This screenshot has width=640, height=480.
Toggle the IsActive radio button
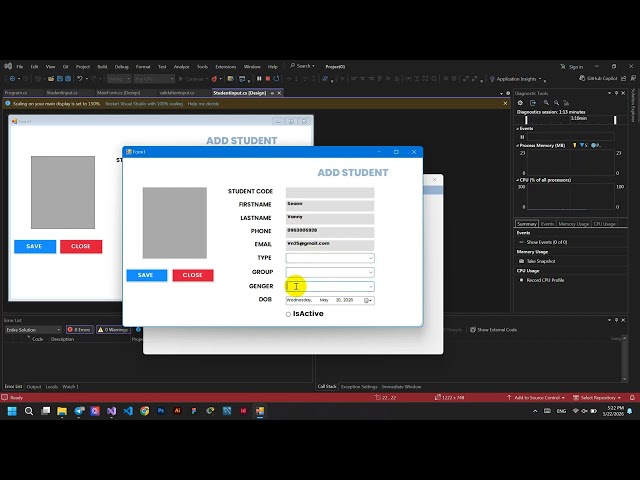pyautogui.click(x=288, y=314)
